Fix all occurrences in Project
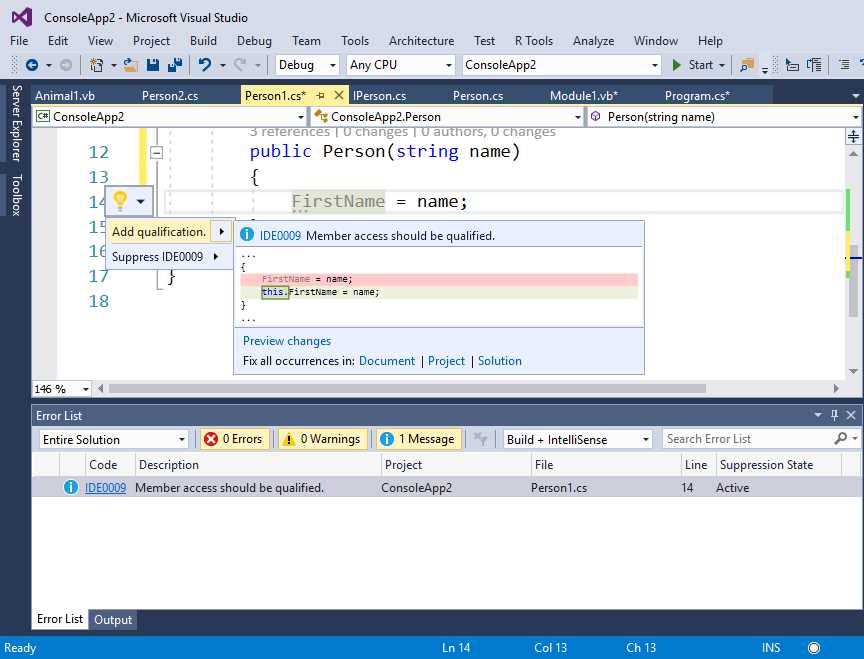Screen dimensions: 864x659 point(446,360)
